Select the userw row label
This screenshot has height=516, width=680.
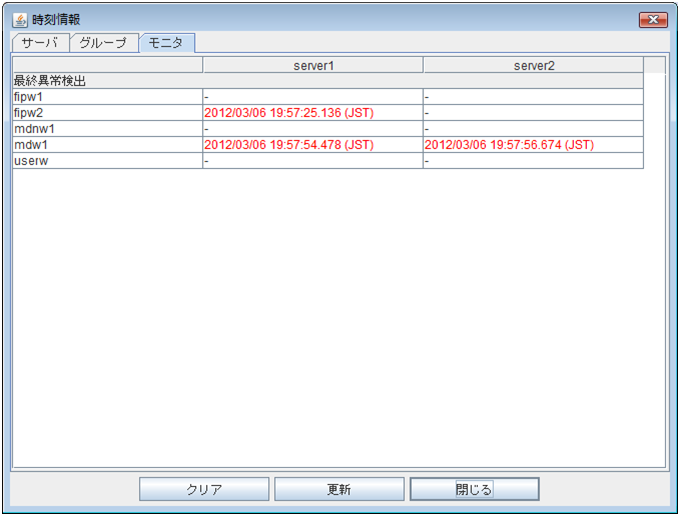(29, 161)
